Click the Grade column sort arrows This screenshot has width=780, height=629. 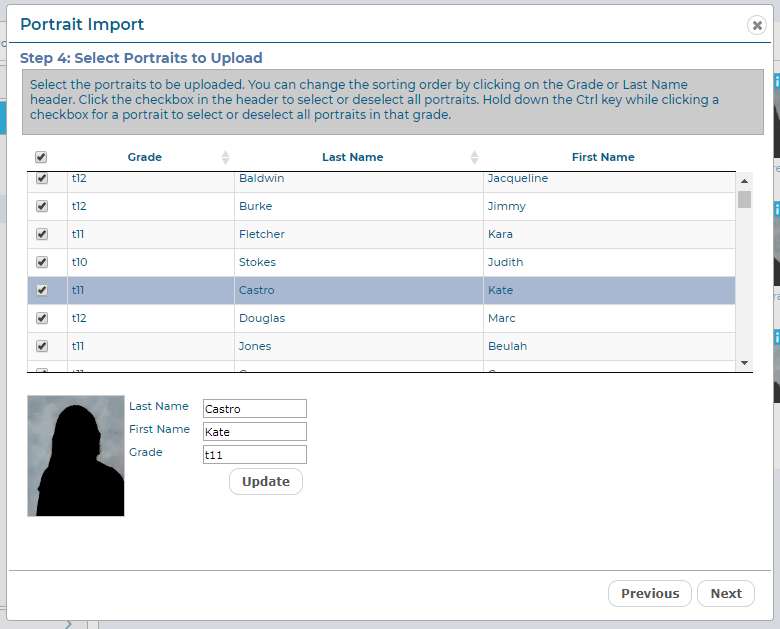[225, 157]
